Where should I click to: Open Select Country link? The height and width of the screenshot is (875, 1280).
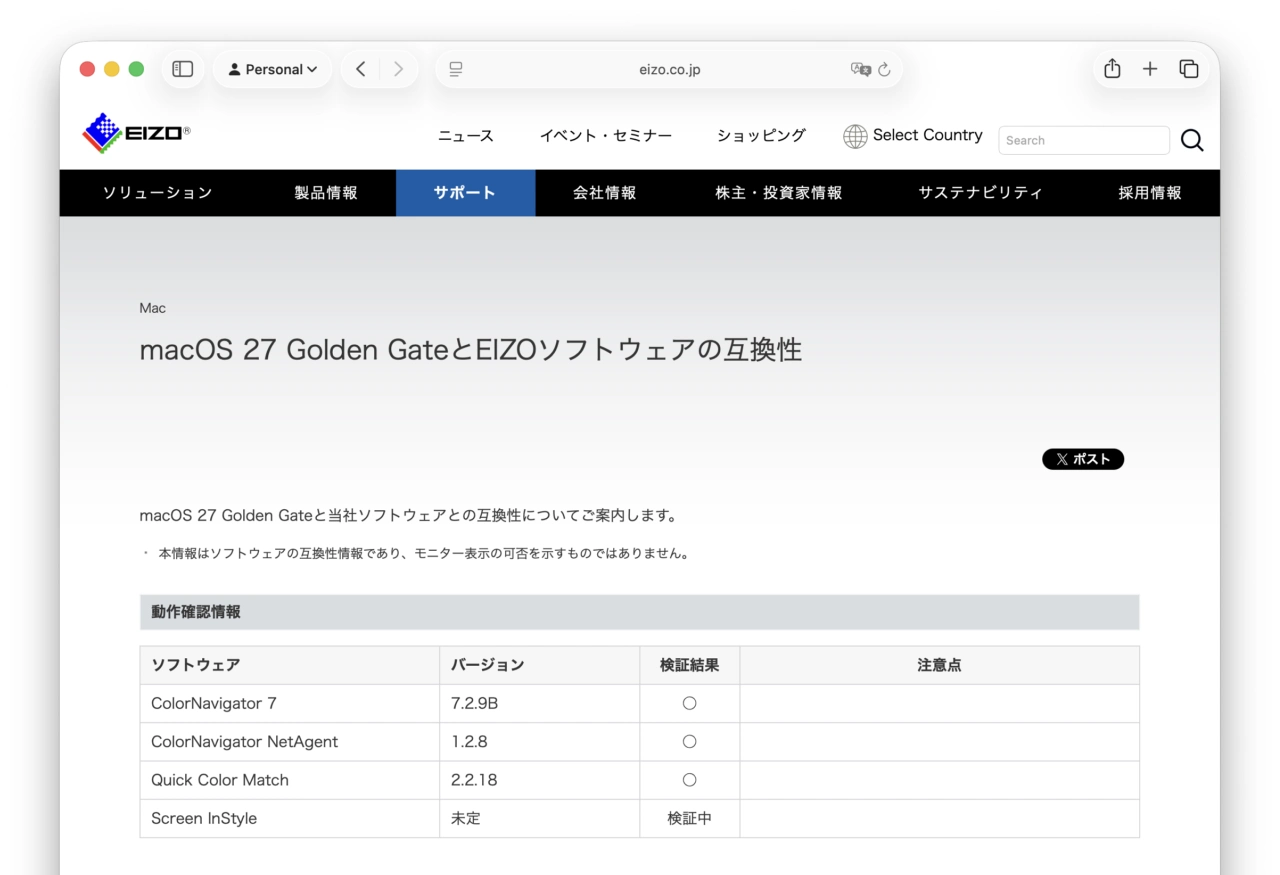927,135
